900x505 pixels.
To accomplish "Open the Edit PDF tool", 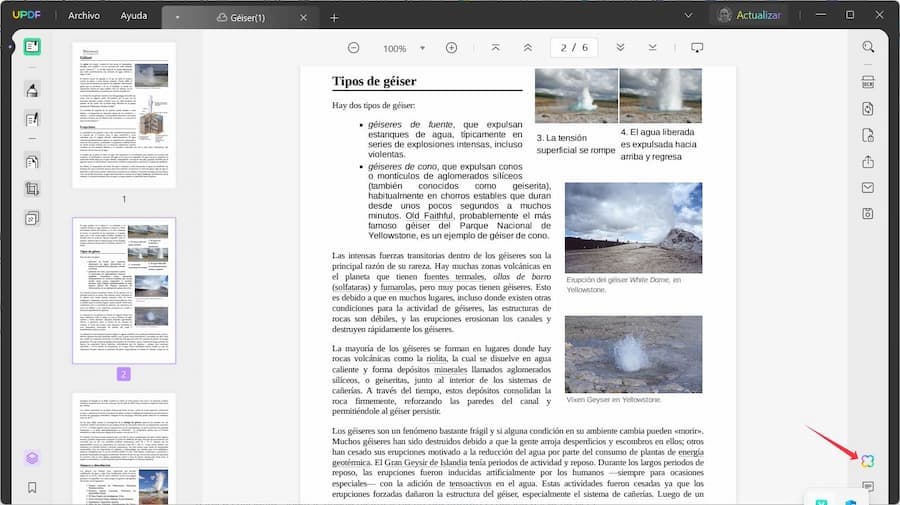I will click(x=32, y=119).
